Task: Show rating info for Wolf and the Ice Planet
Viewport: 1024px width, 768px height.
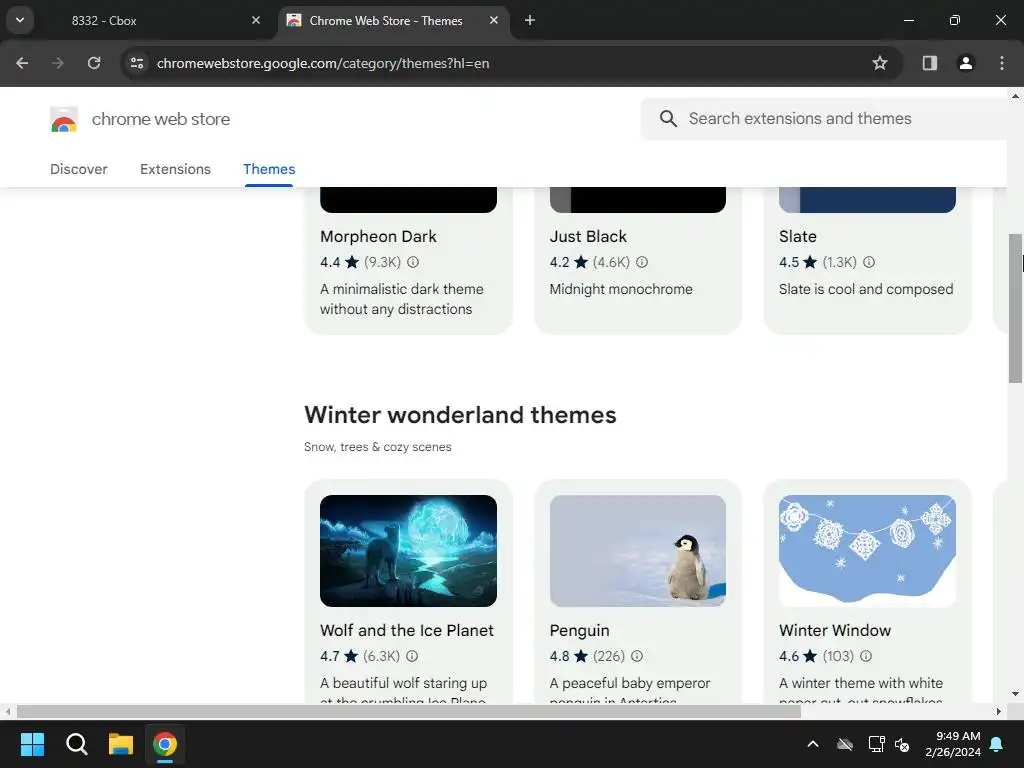Action: coord(412,656)
